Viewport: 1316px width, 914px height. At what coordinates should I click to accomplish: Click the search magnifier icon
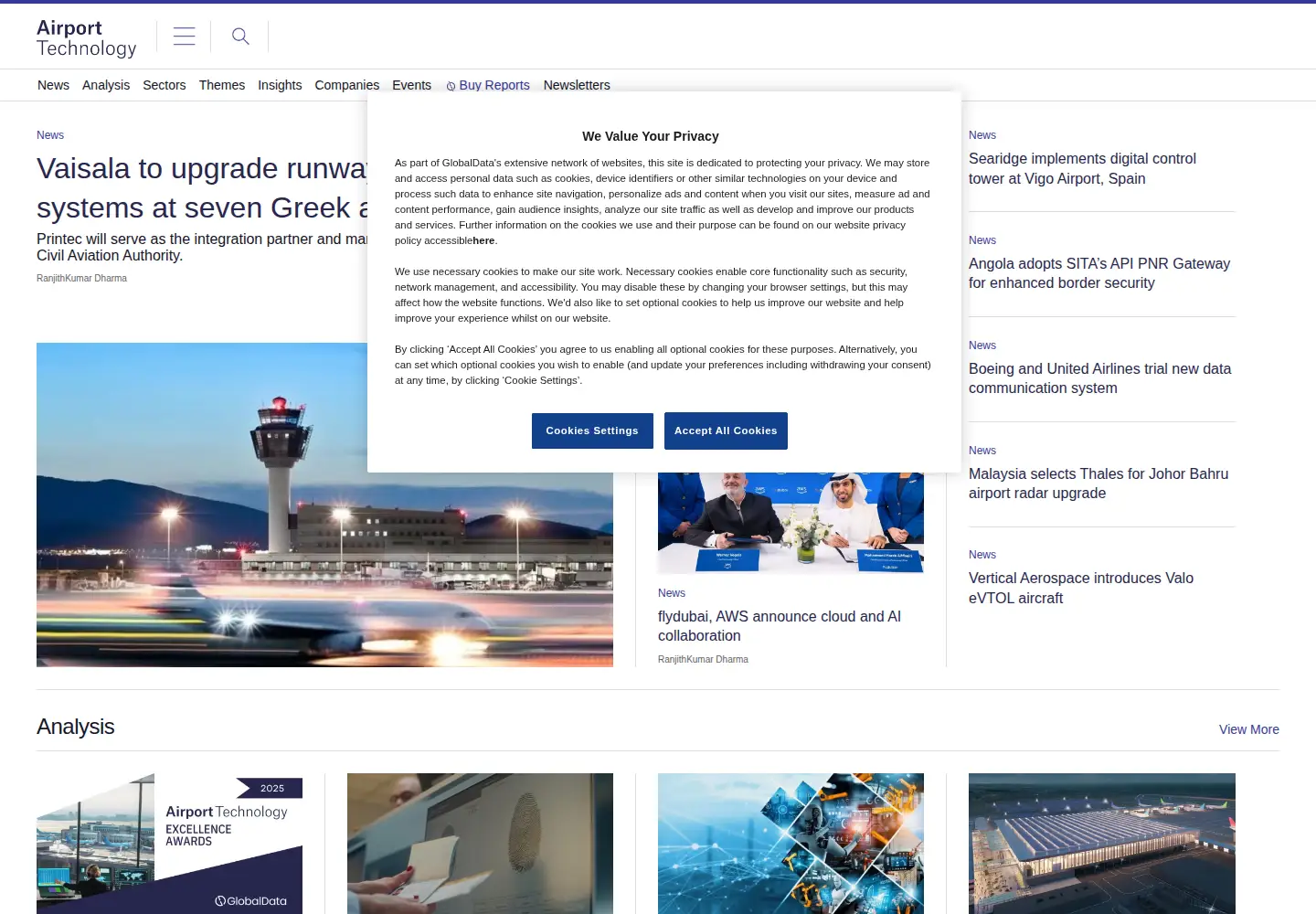tap(240, 37)
